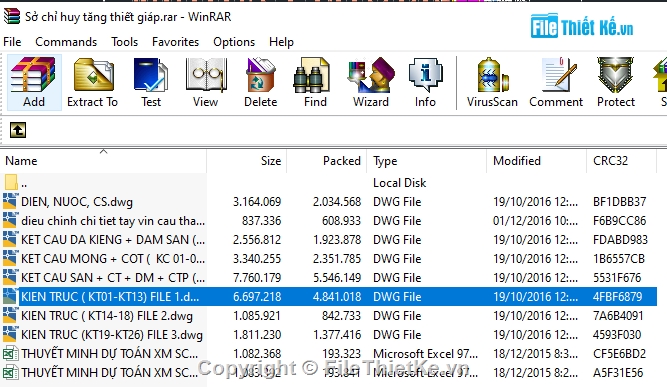Sort by the Name column header
667x387 pixels.
104,161
